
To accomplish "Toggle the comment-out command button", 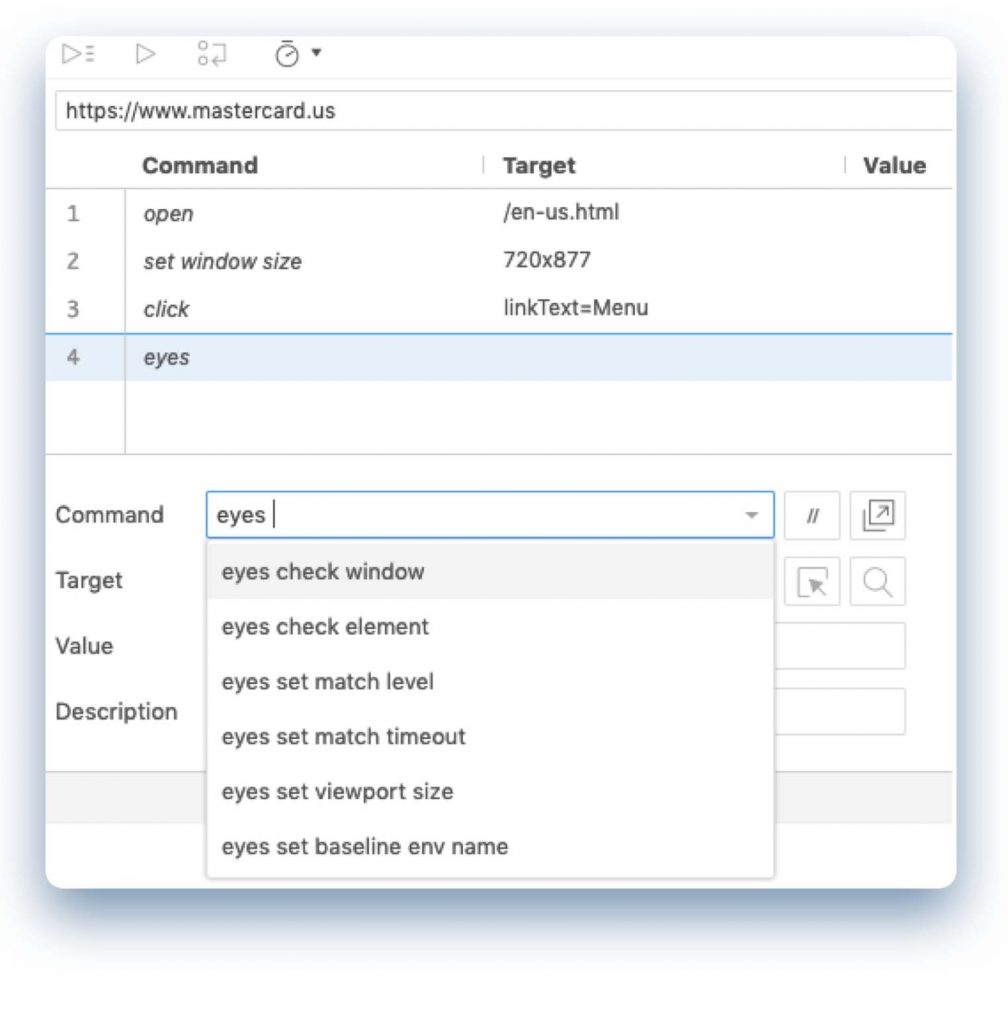I will tap(812, 515).
